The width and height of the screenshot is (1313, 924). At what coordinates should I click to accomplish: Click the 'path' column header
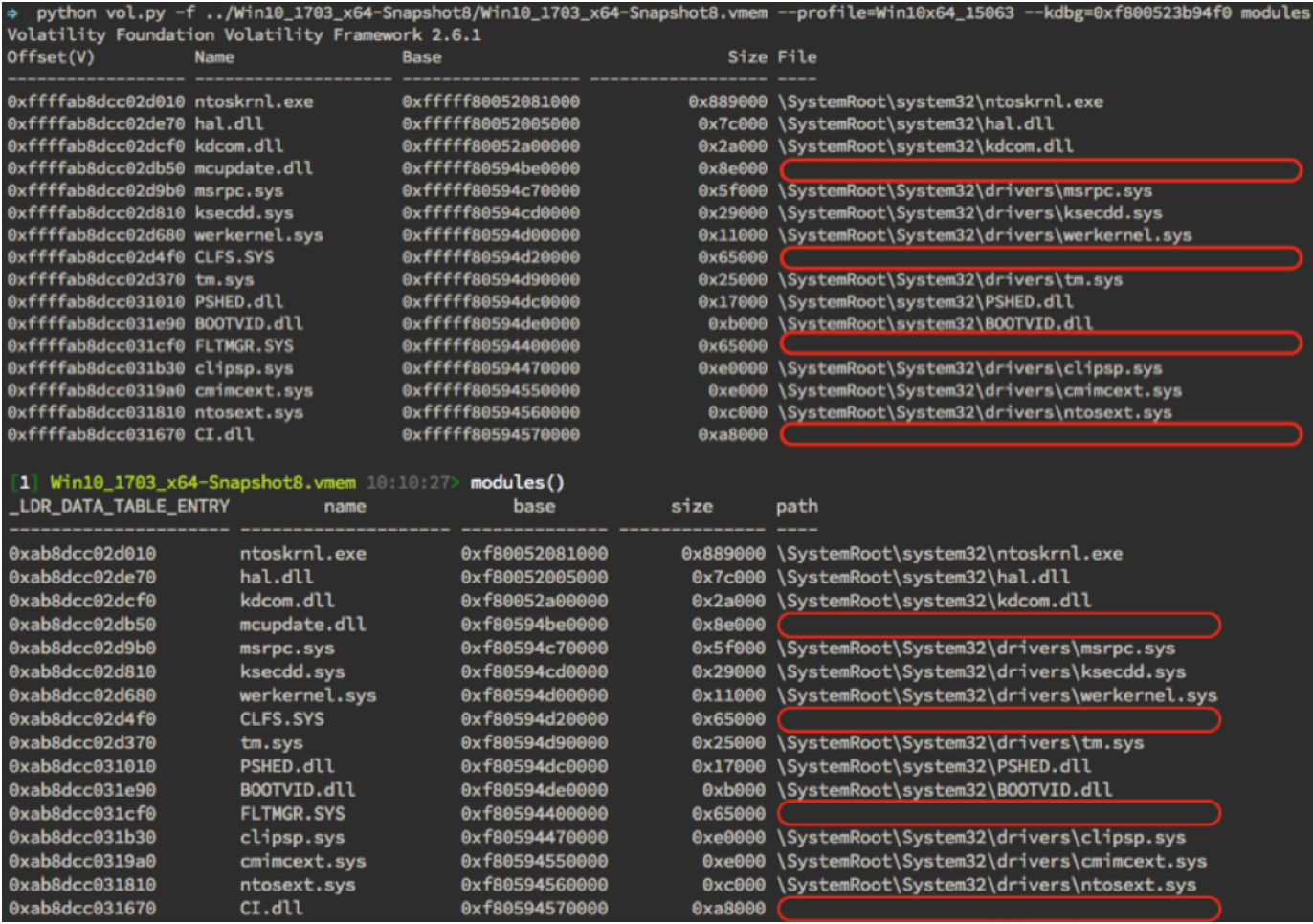(797, 506)
